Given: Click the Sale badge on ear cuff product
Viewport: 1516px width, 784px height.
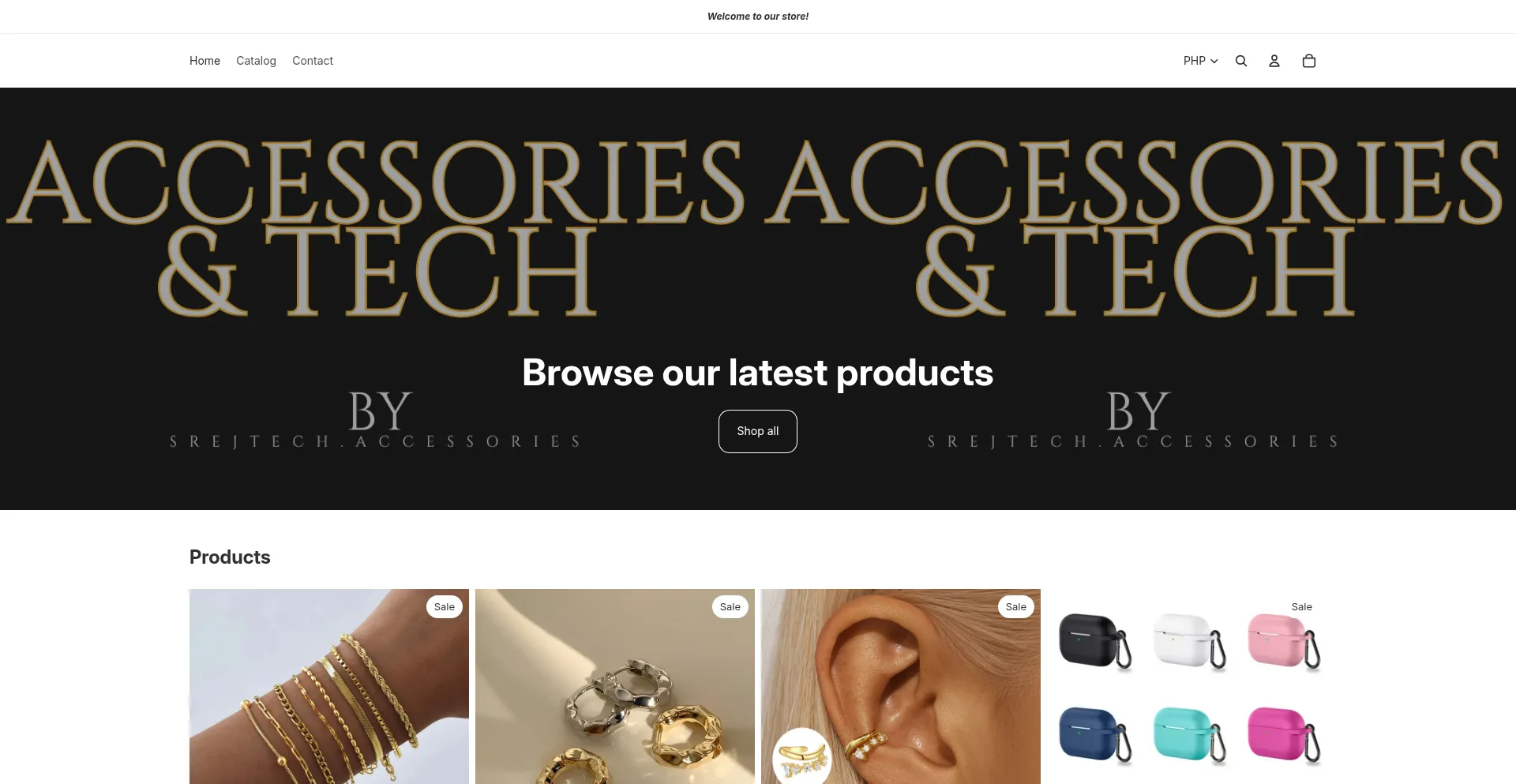Looking at the screenshot, I should (x=1016, y=606).
